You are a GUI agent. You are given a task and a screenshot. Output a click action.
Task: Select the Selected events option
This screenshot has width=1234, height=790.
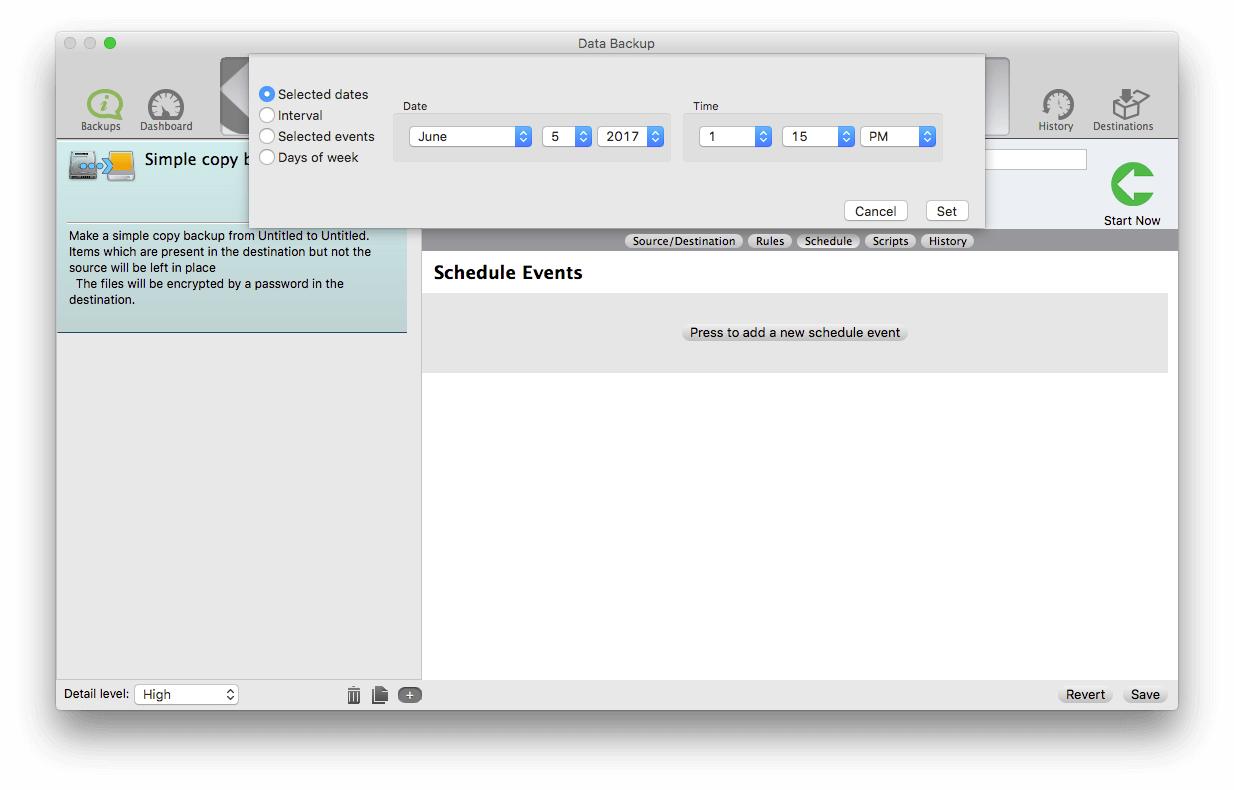(x=267, y=136)
